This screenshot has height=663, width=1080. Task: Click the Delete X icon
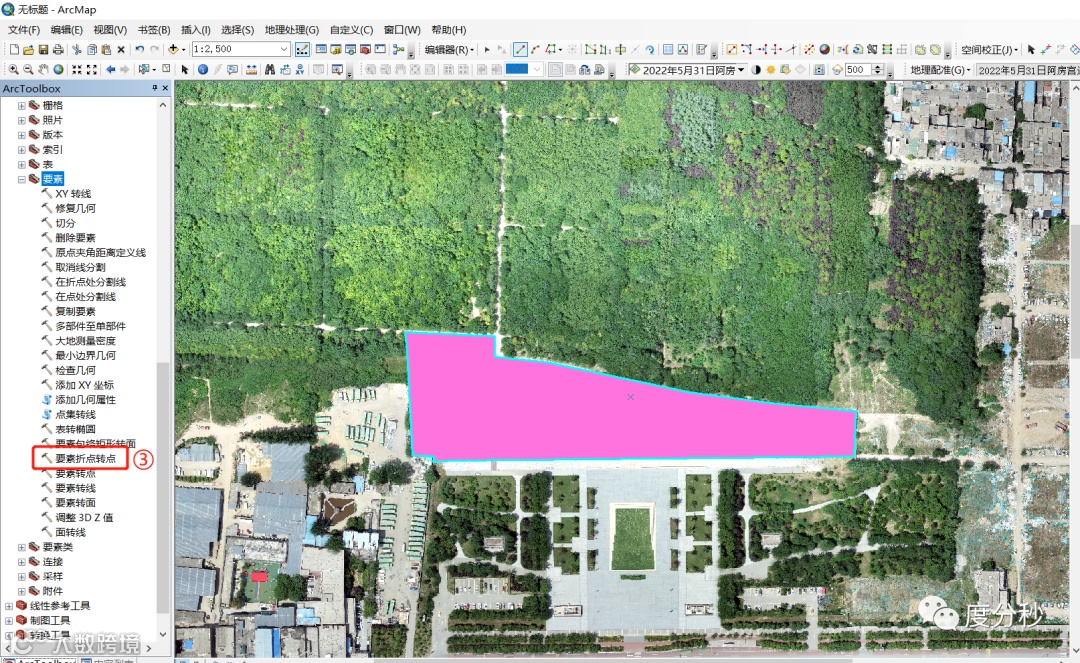[x=121, y=50]
